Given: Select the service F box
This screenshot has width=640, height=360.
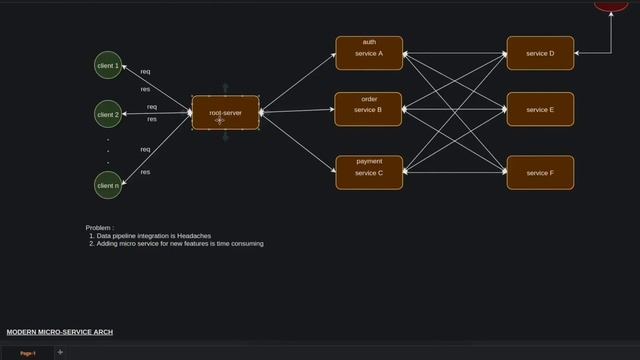Looking at the screenshot, I should coord(540,172).
